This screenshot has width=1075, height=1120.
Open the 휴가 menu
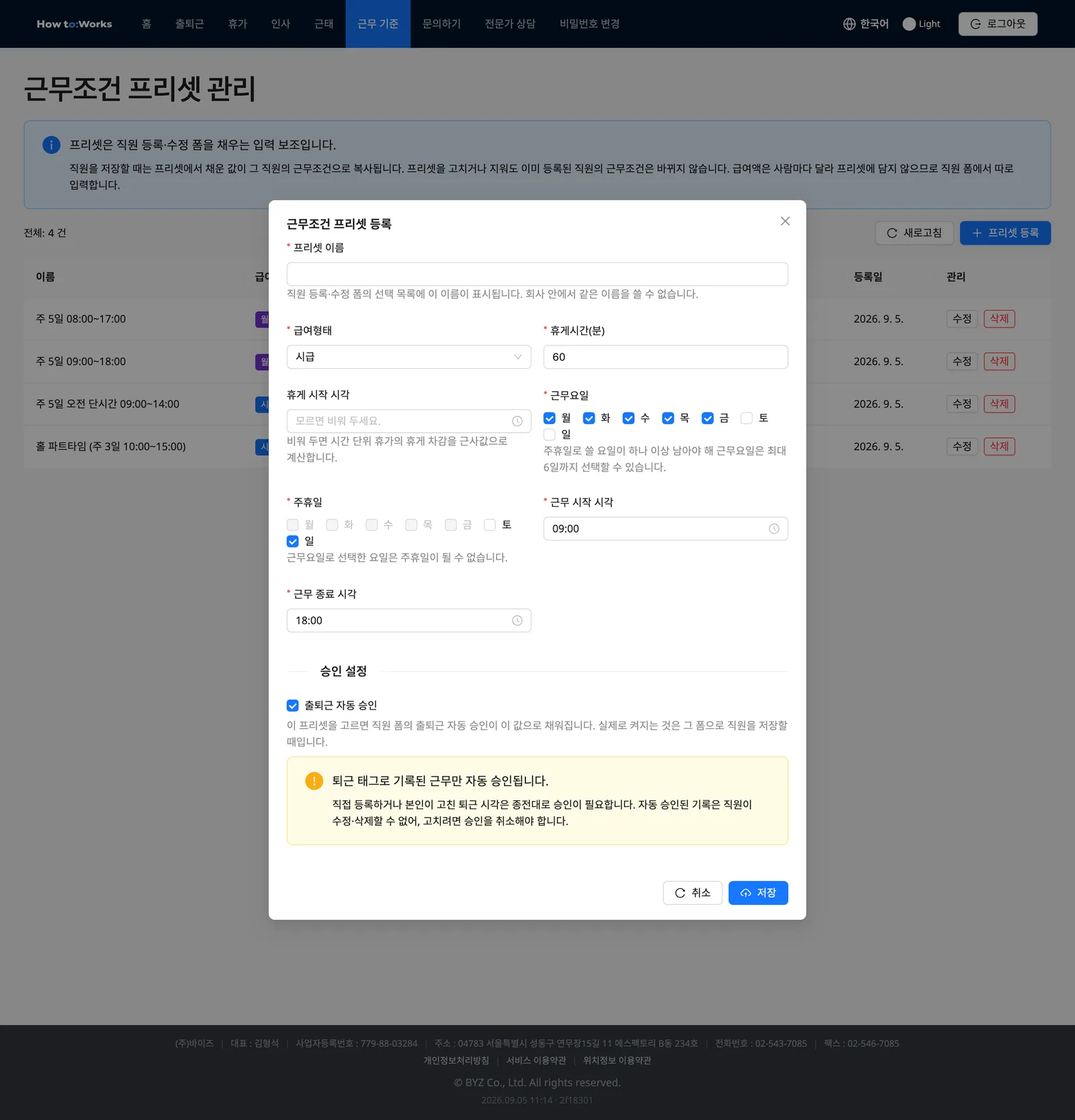tap(237, 24)
